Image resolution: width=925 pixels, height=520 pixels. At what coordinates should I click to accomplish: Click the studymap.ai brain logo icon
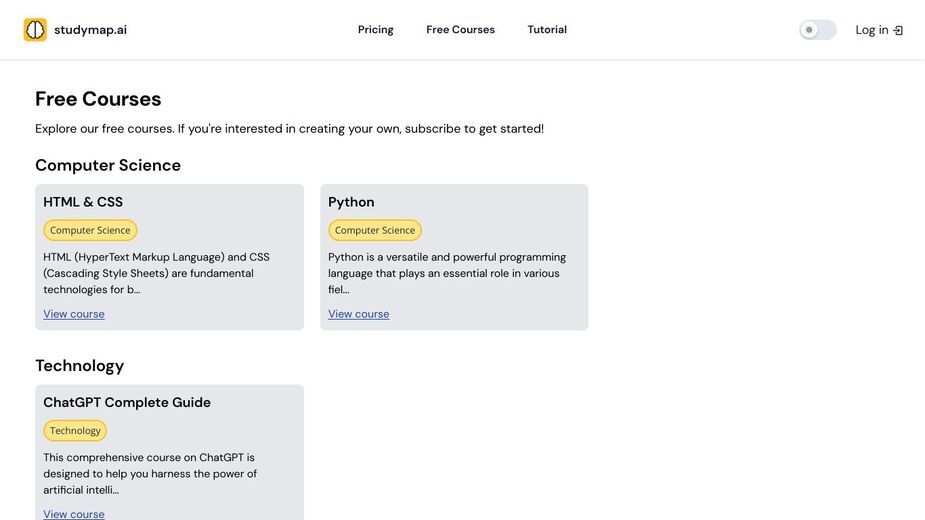tap(35, 30)
